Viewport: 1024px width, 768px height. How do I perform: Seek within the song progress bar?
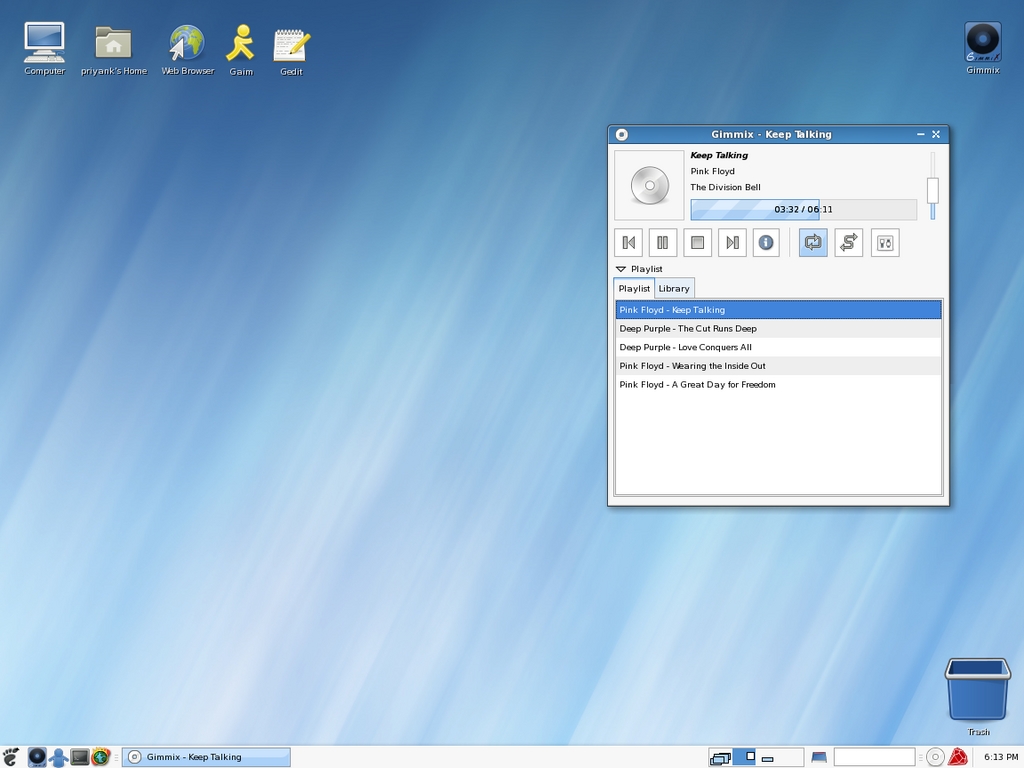coord(804,210)
